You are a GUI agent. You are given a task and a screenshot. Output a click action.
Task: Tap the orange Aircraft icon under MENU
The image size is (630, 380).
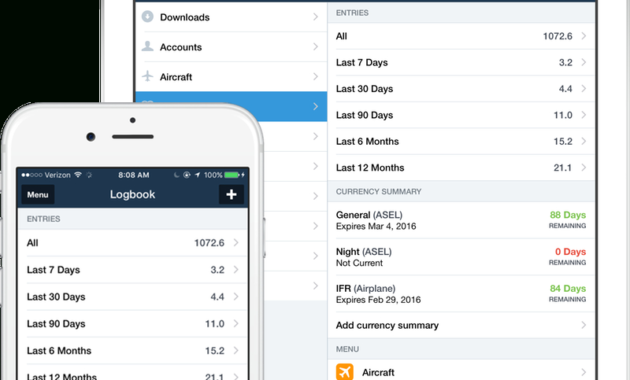[344, 372]
